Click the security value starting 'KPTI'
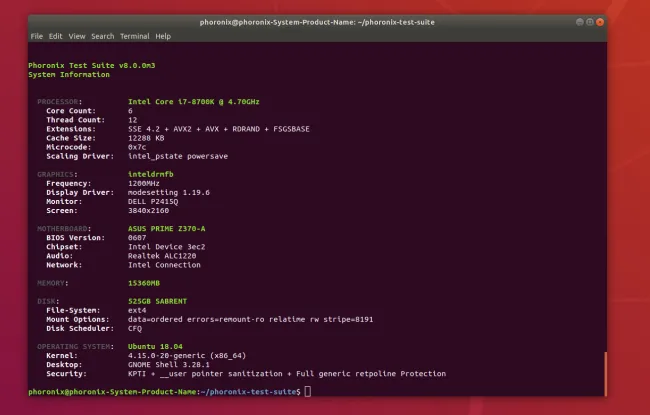The height and width of the screenshot is (415, 650). click(x=287, y=374)
